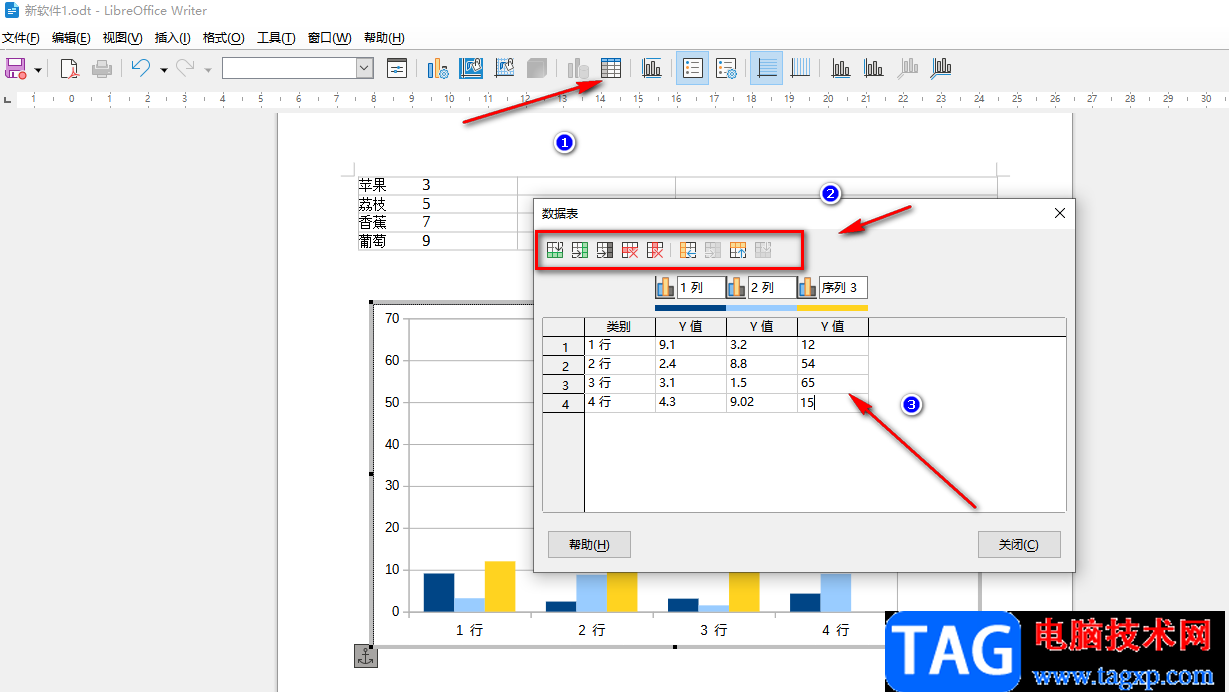Image resolution: width=1229 pixels, height=692 pixels.
Task: Open the 帮助(H) menu
Action: tap(384, 38)
